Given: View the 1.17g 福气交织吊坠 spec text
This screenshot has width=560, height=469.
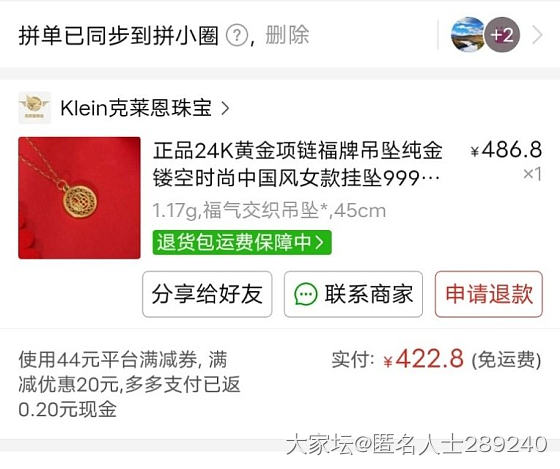Looking at the screenshot, I should pyautogui.click(x=269, y=211).
